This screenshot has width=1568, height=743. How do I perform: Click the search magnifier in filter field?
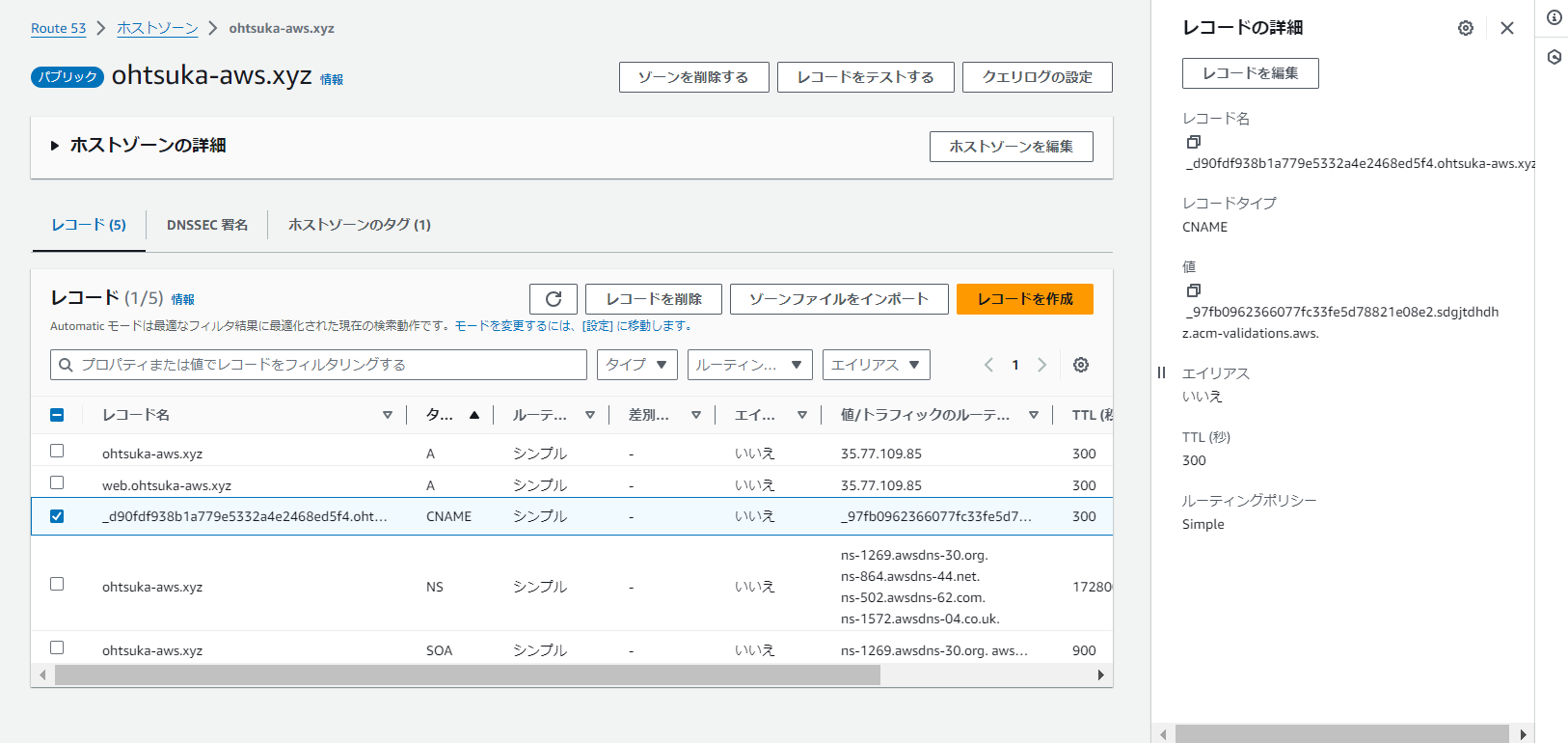tap(66, 365)
